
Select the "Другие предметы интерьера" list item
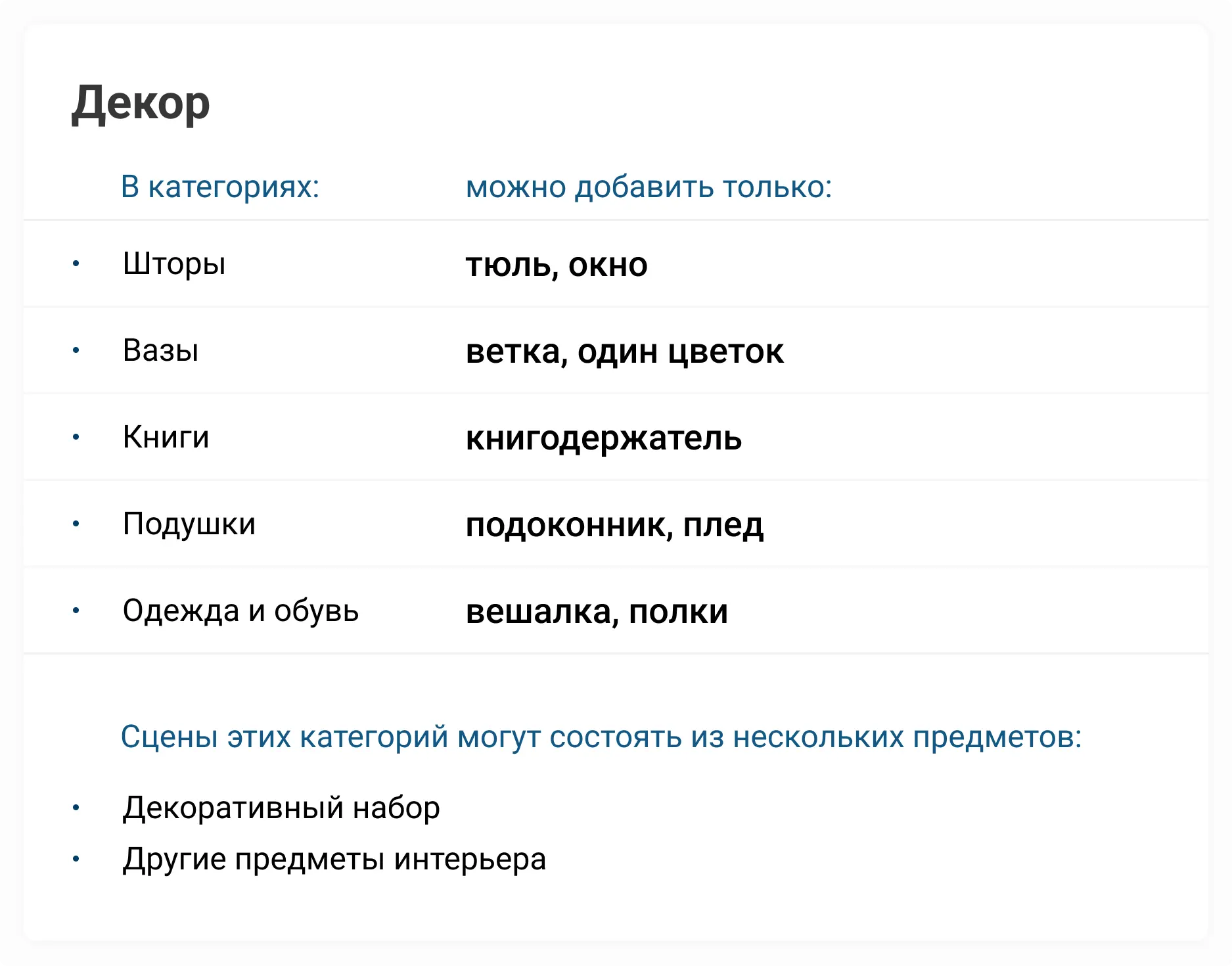click(x=334, y=859)
